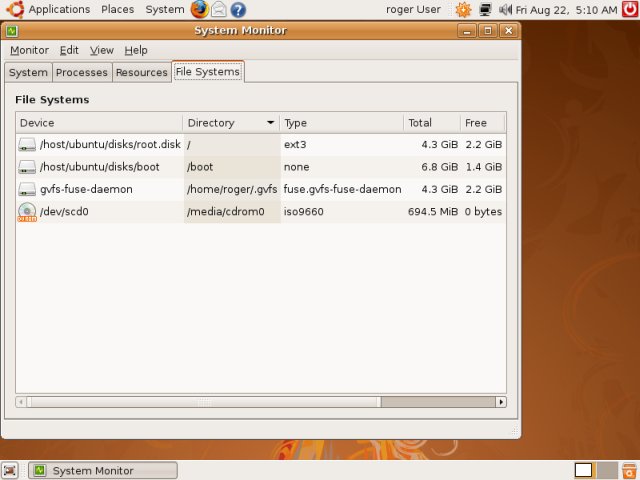Click the fuse.gvfs-fuse-daemon type cell
640x480 pixels.
[x=342, y=189]
